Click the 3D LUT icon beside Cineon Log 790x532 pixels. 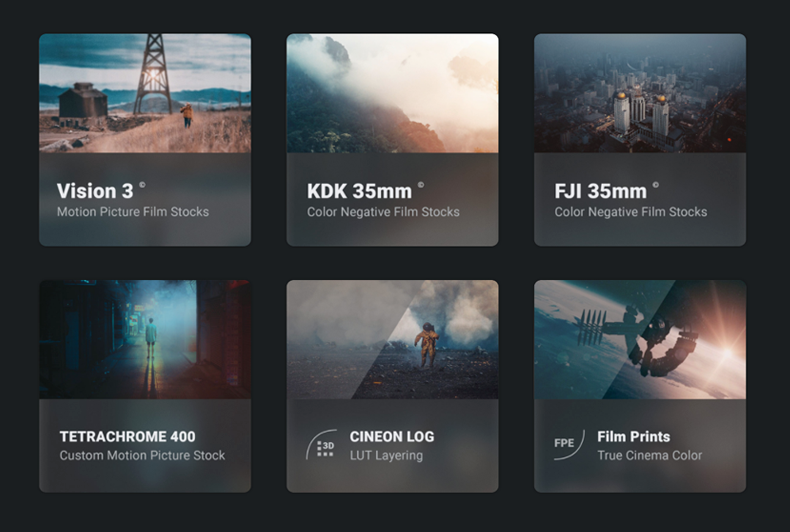coord(321,445)
